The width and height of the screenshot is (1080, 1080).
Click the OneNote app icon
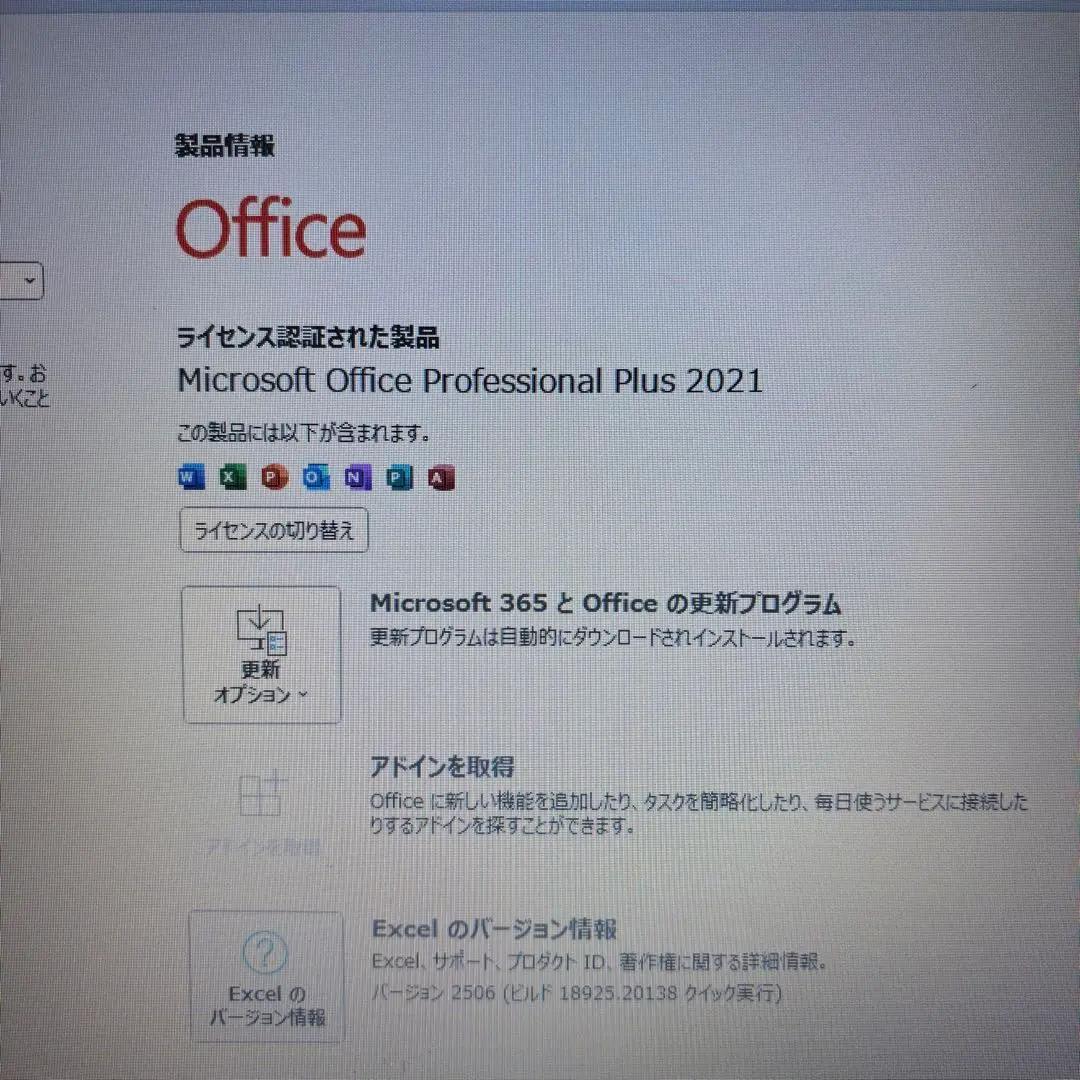(357, 477)
